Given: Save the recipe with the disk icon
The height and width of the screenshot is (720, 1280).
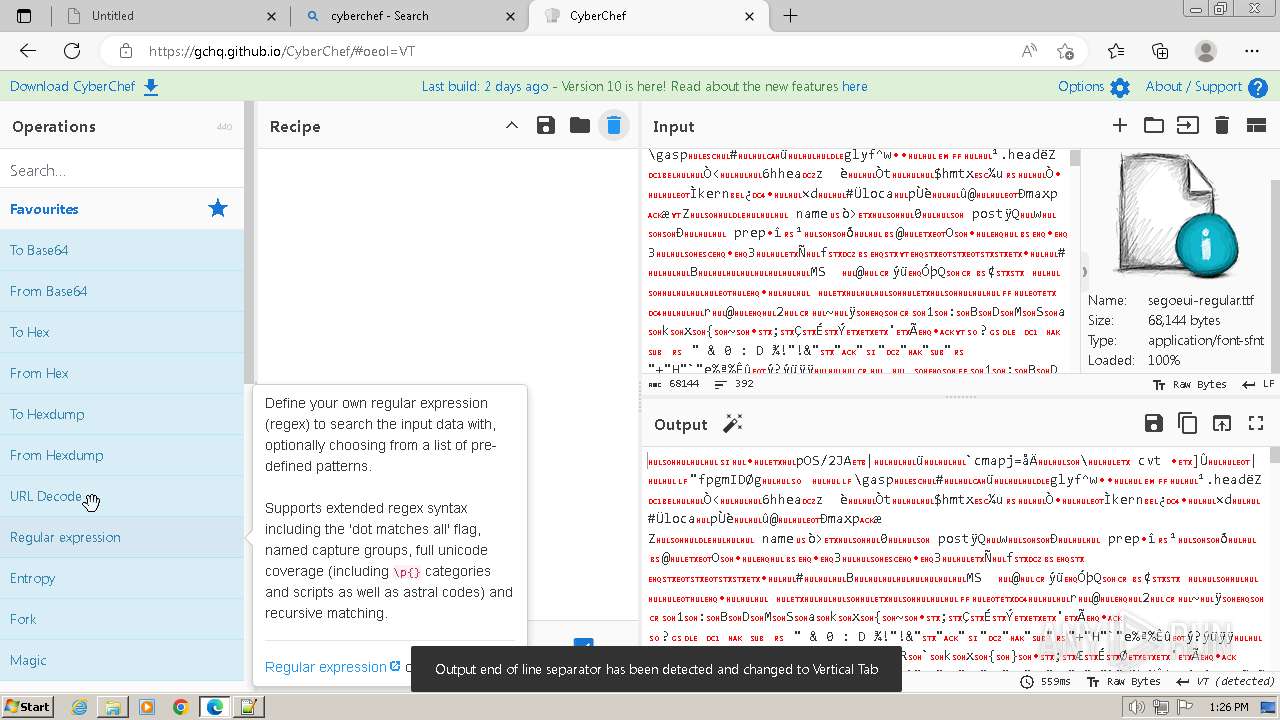Looking at the screenshot, I should tap(545, 125).
